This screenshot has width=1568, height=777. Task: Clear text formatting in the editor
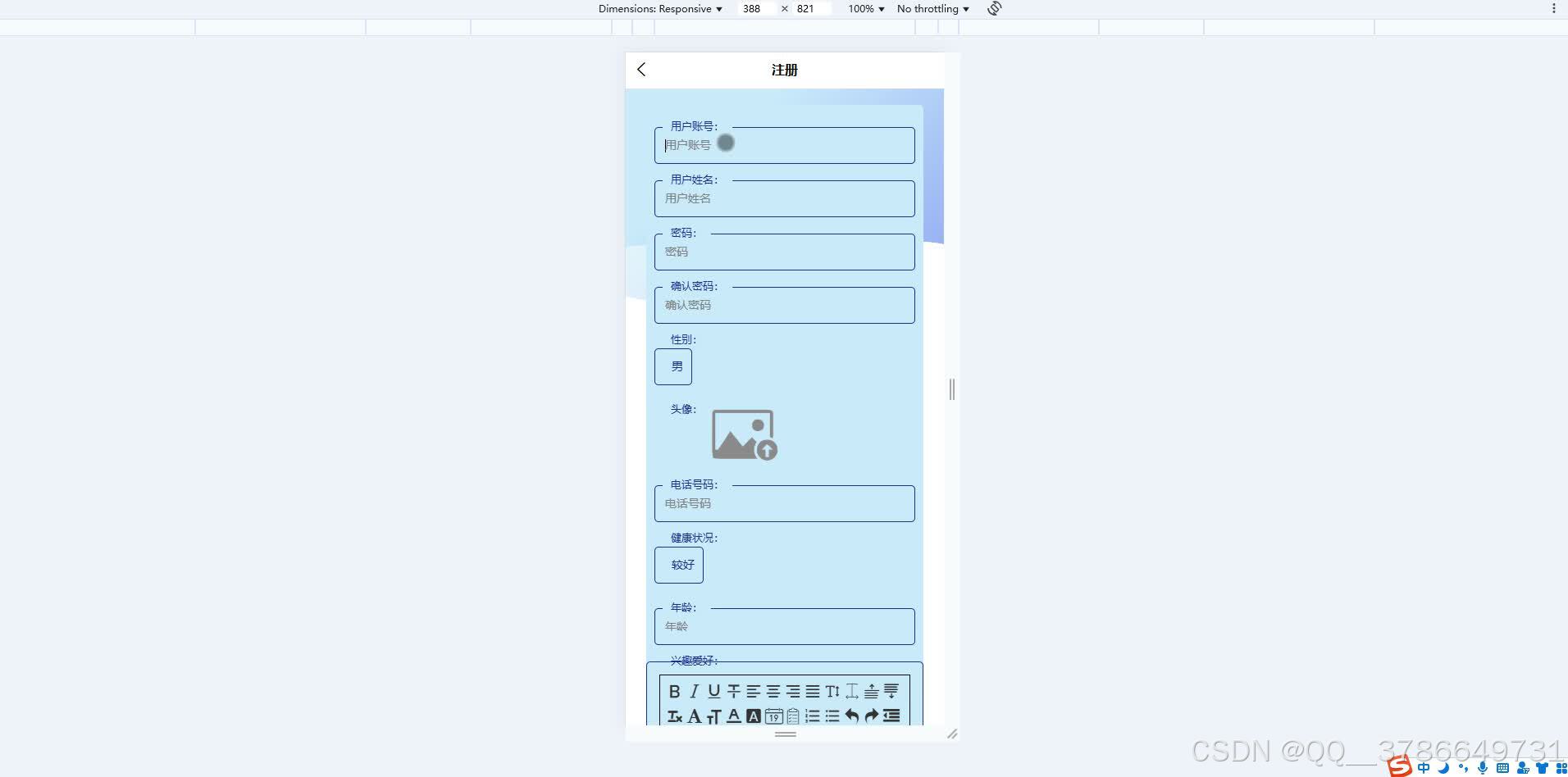coord(674,716)
